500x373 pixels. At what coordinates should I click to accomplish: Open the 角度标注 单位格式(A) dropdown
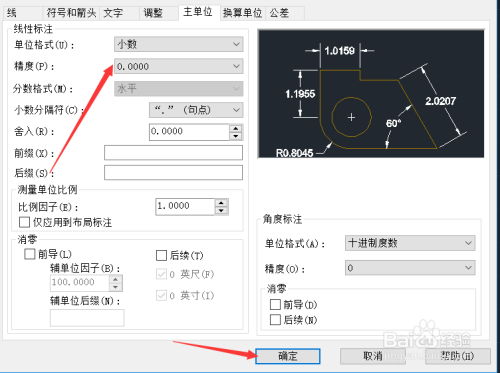point(410,243)
